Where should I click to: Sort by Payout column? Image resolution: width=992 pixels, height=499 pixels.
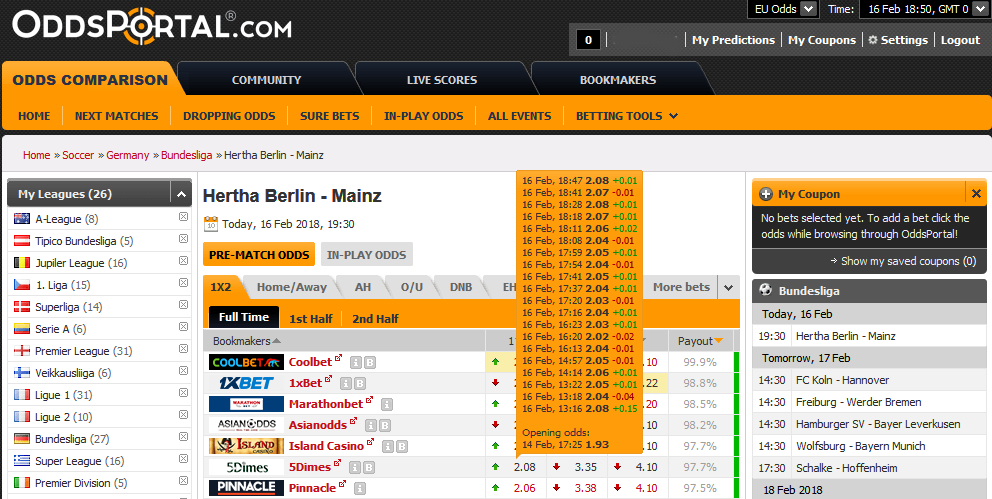(x=700, y=341)
